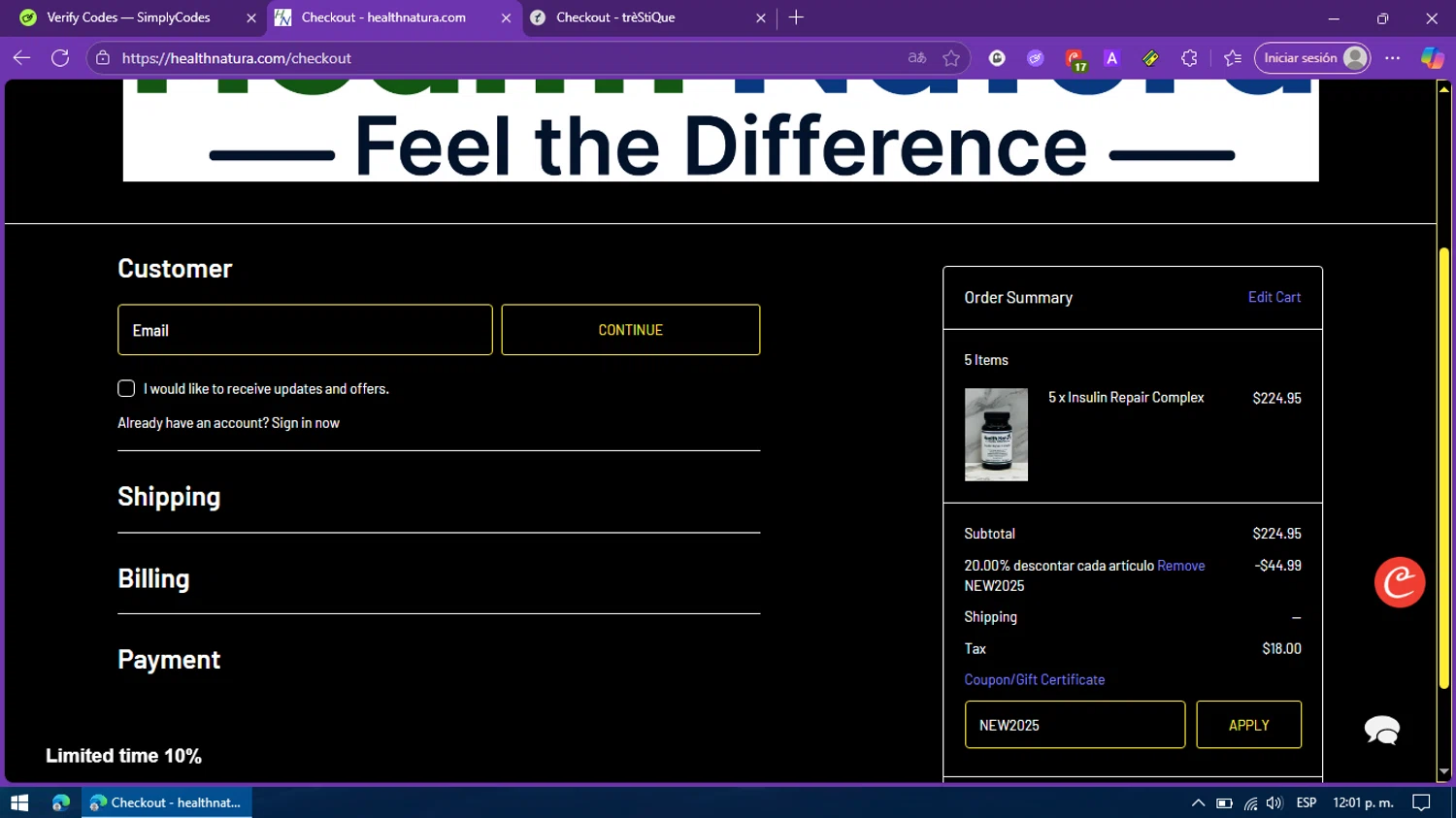This screenshot has width=1456, height=818.
Task: Open the extension icon showing badge 17
Action: click(x=1075, y=59)
